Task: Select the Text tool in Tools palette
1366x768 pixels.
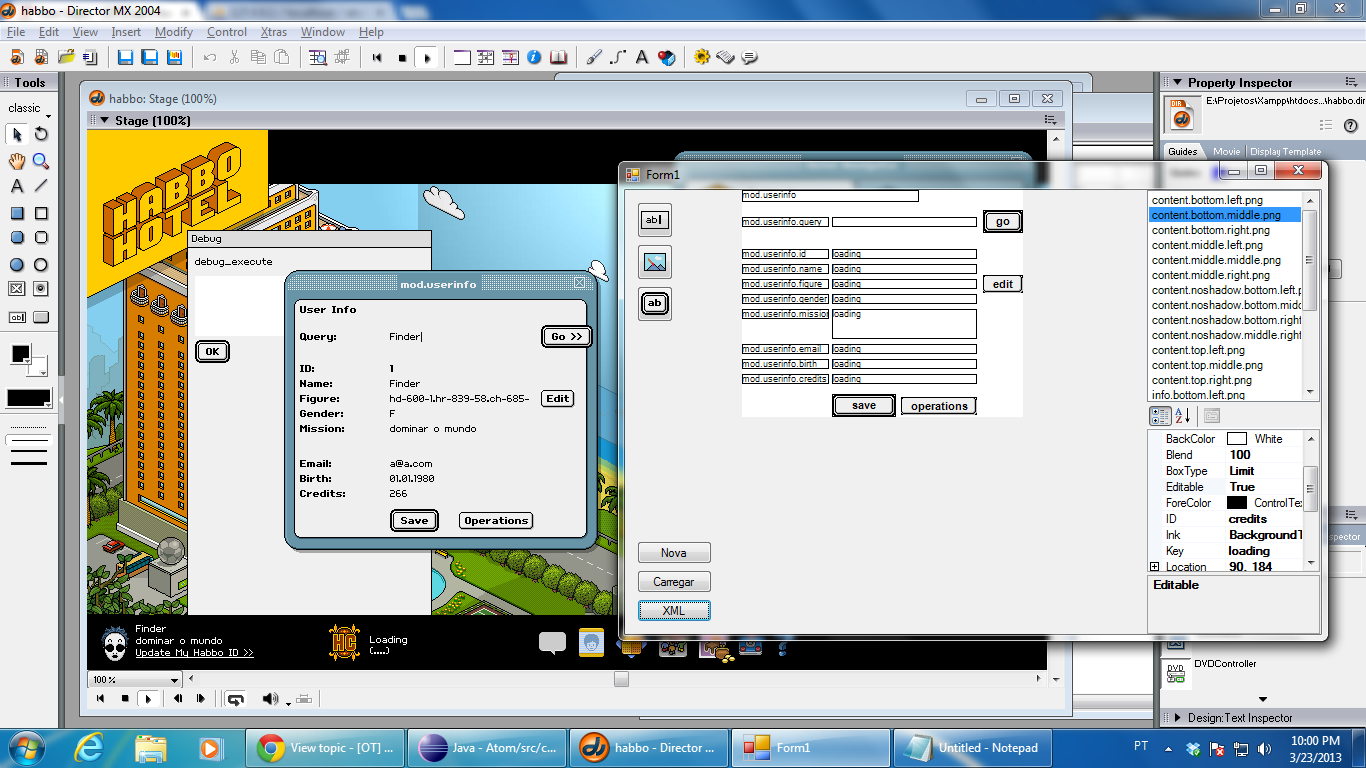Action: point(17,186)
